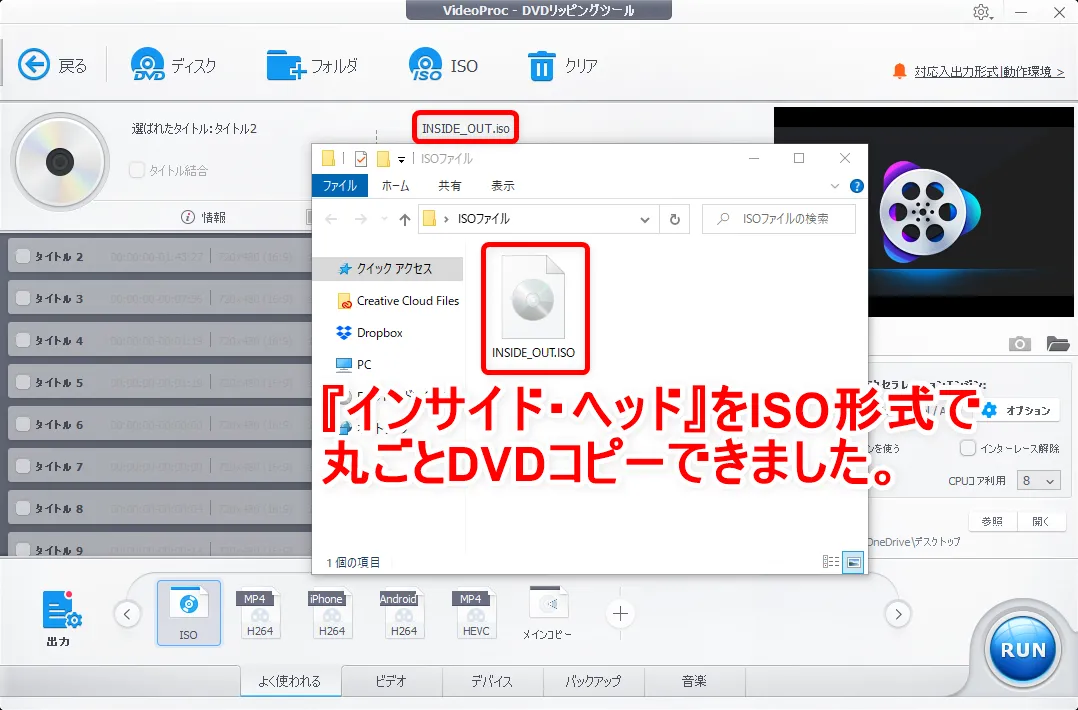
Task: Click the orange notification bell icon
Action: click(x=899, y=71)
